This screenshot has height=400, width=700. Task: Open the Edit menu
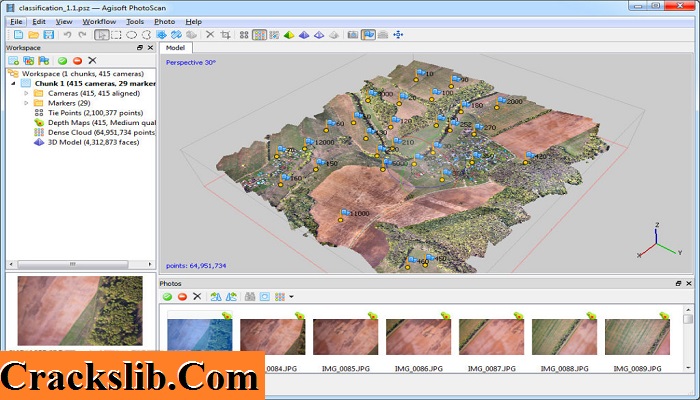coord(39,21)
